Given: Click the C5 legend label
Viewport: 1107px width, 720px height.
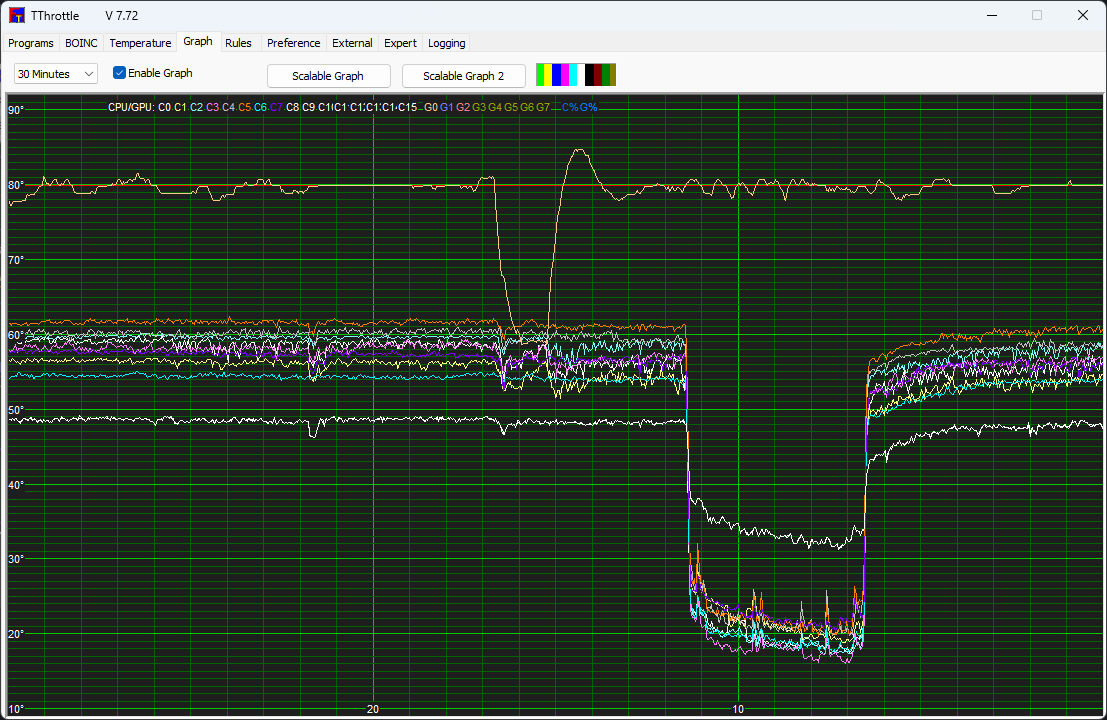Looking at the screenshot, I should click(x=244, y=107).
